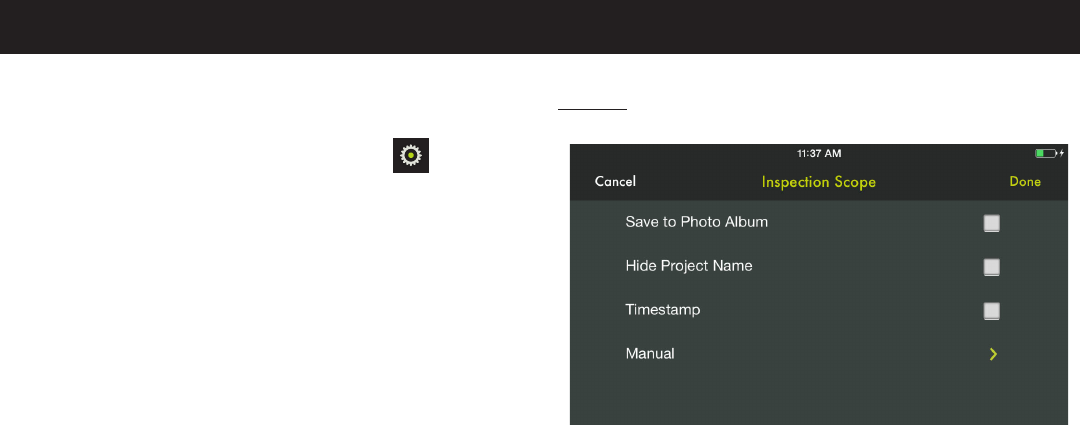The width and height of the screenshot is (1080, 425).
Task: Click the empty panel area below Manual
Action: click(818, 400)
